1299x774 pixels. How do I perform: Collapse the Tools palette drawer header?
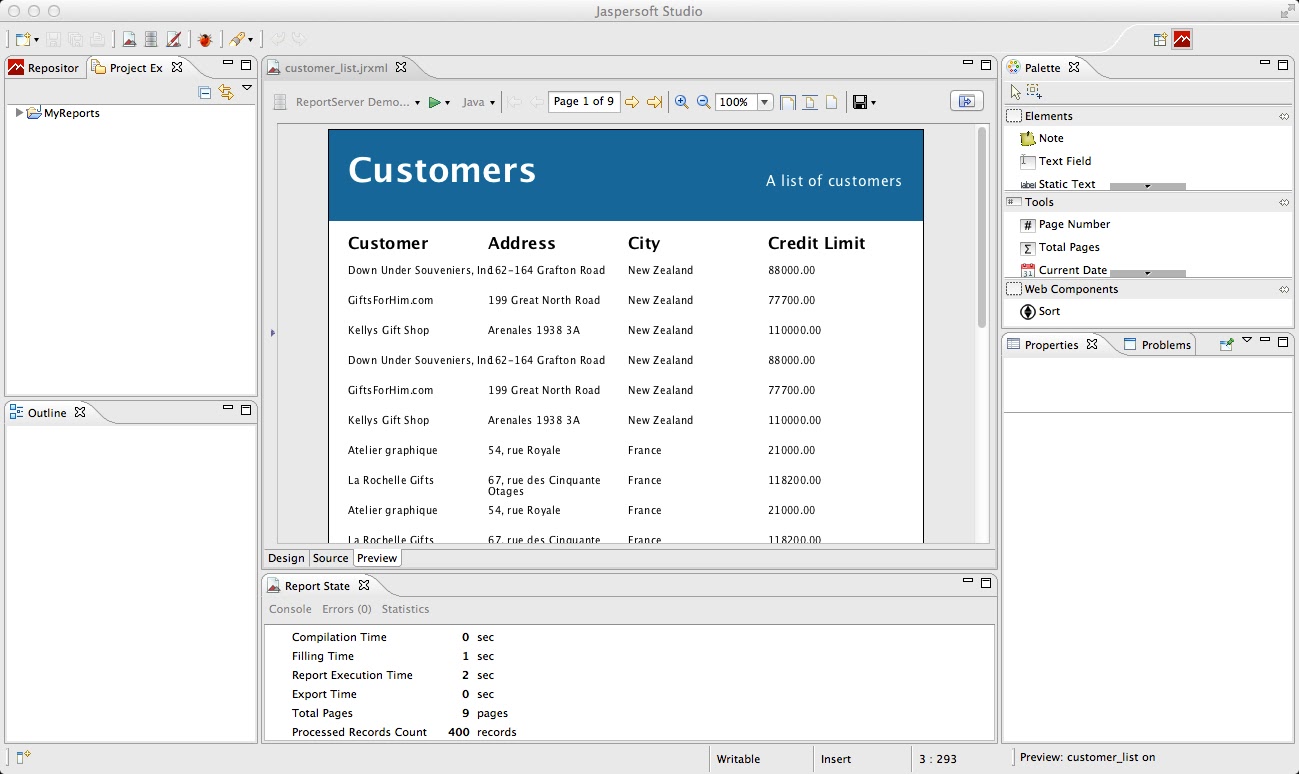1148,202
